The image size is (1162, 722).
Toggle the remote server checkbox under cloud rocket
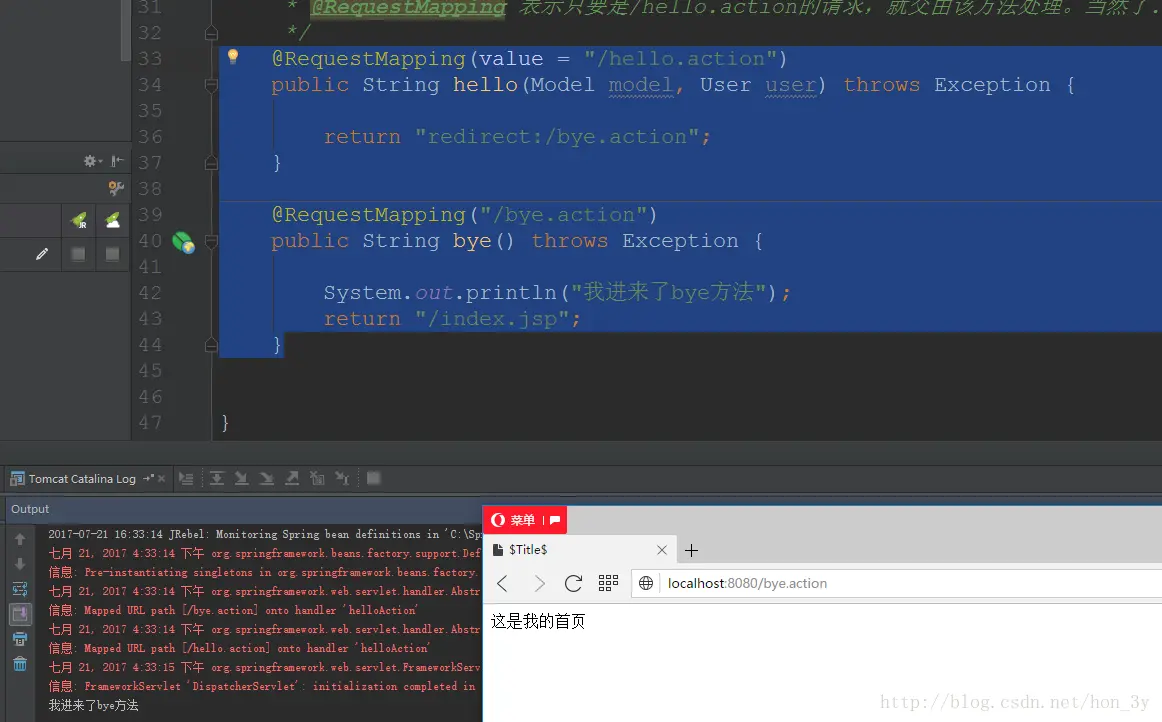[112, 254]
